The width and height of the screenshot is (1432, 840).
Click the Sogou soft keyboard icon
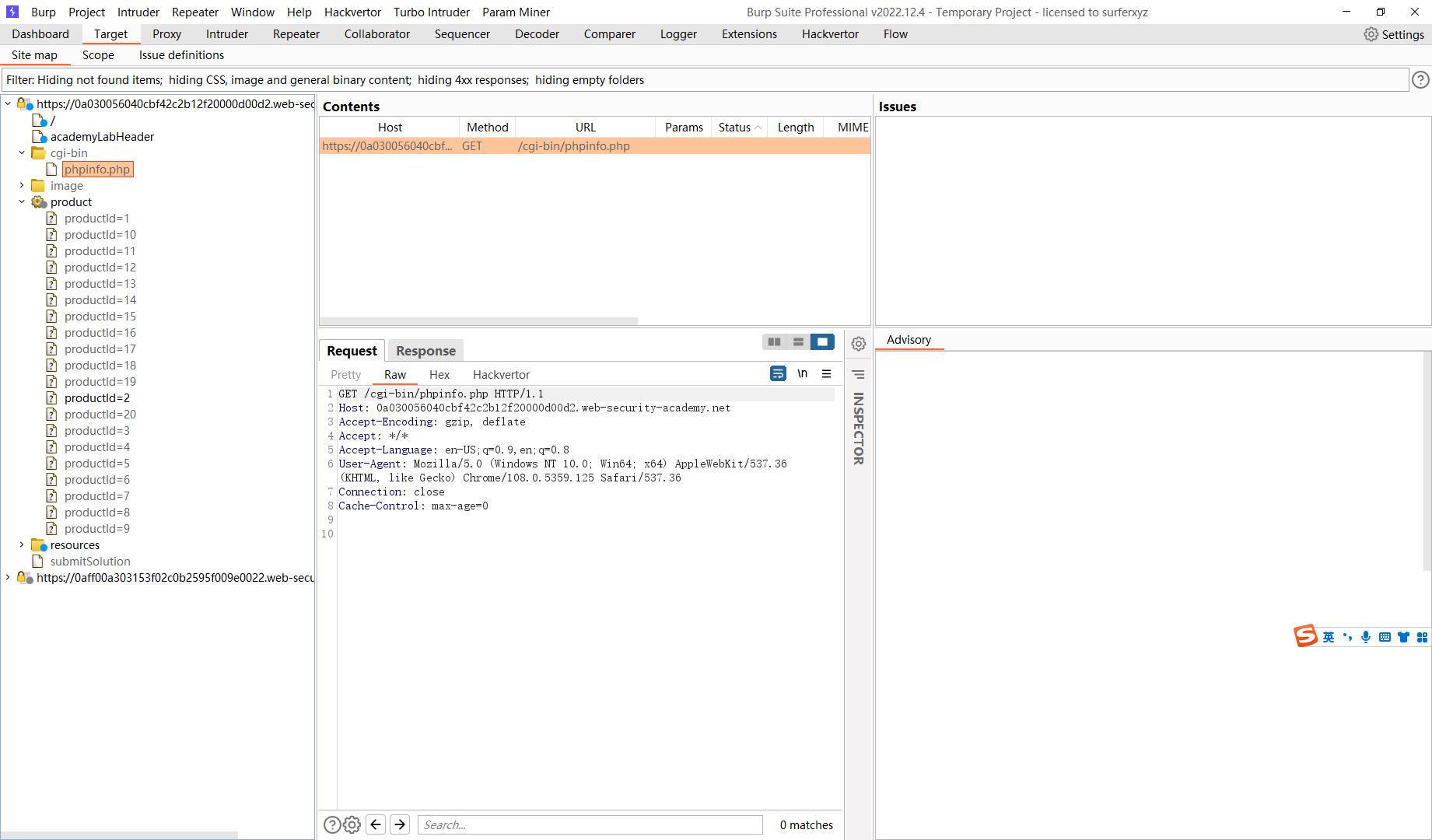[1385, 637]
